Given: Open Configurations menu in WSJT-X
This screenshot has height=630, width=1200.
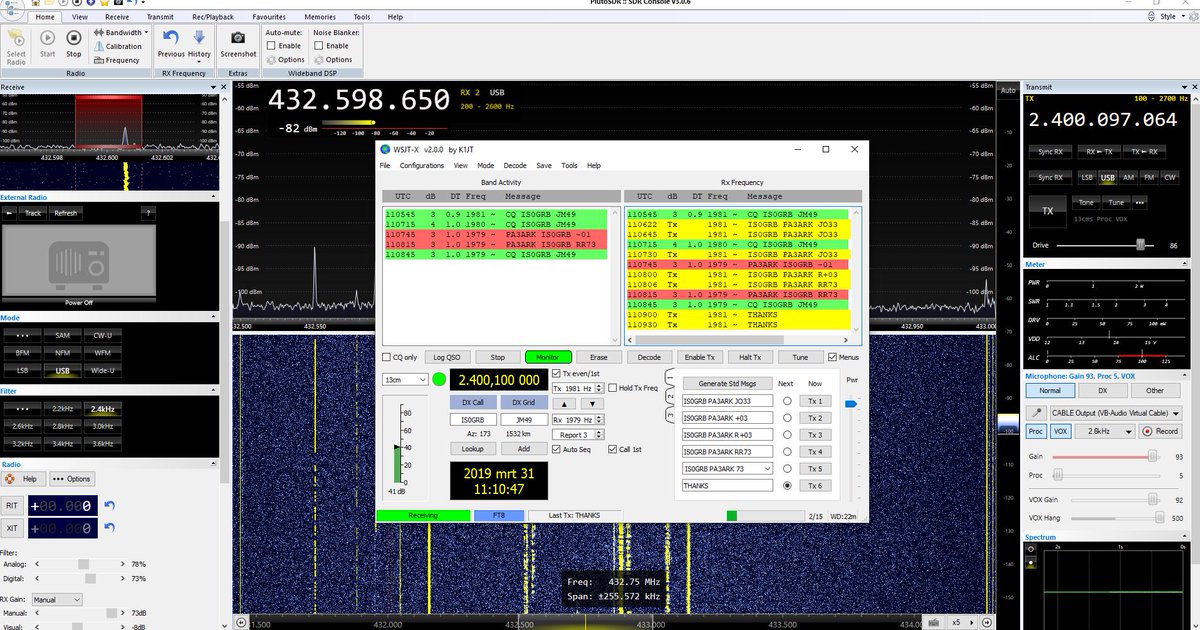Looking at the screenshot, I should [x=422, y=165].
